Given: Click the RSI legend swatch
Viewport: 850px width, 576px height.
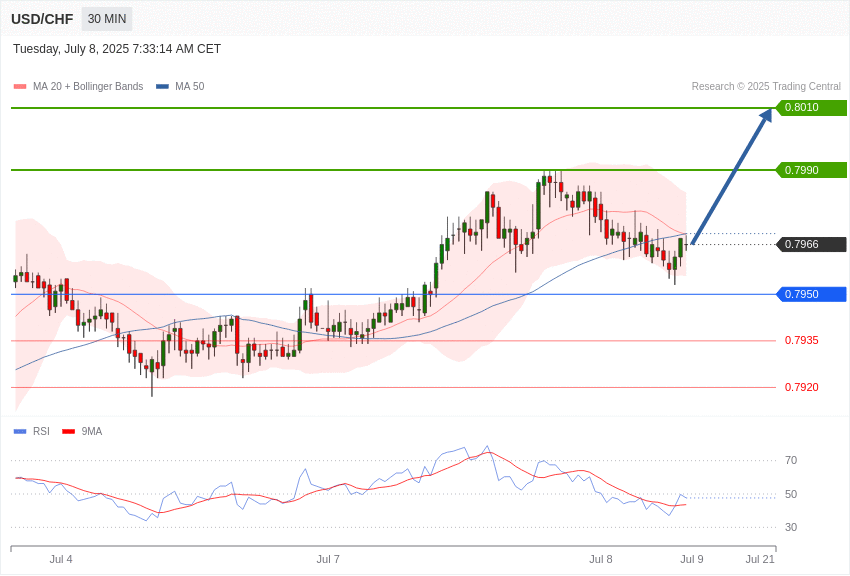Looking at the screenshot, I should 20,431.
